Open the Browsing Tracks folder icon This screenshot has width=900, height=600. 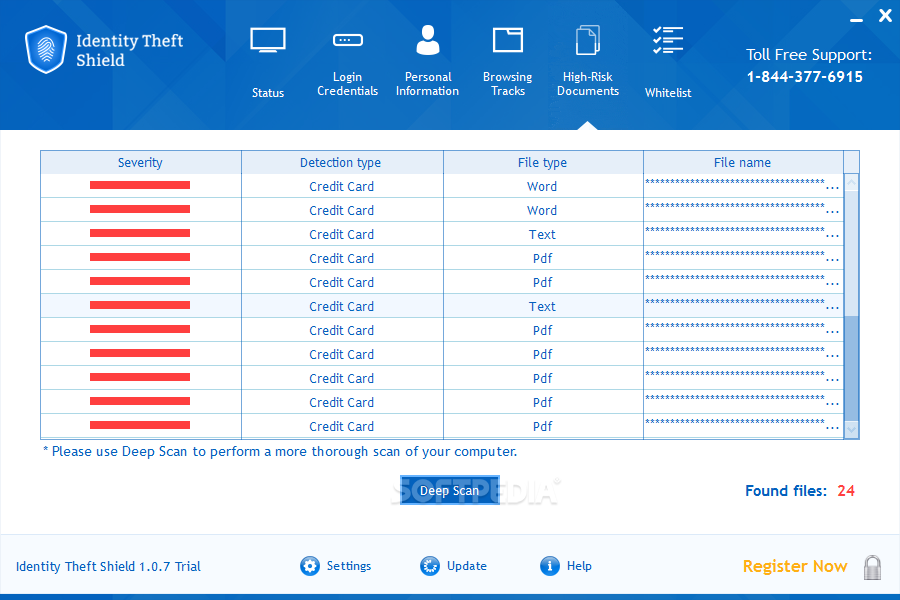coord(508,40)
